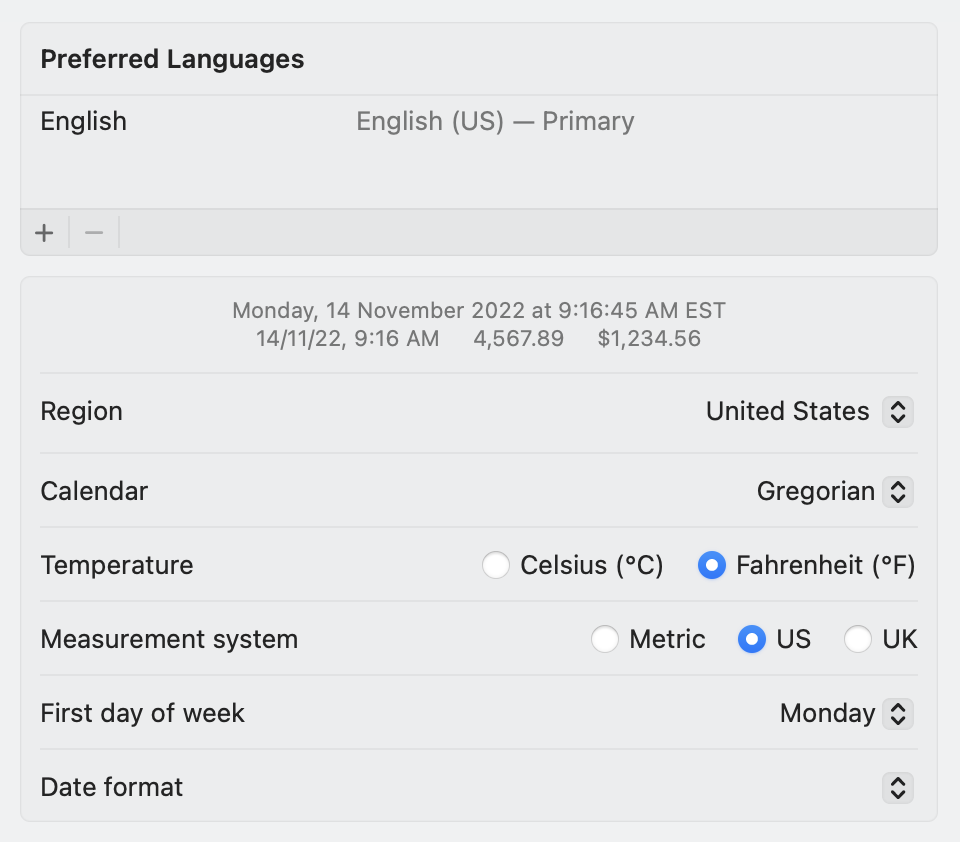This screenshot has height=842, width=960.
Task: Select Celsius temperature radio button
Action: coord(496,566)
